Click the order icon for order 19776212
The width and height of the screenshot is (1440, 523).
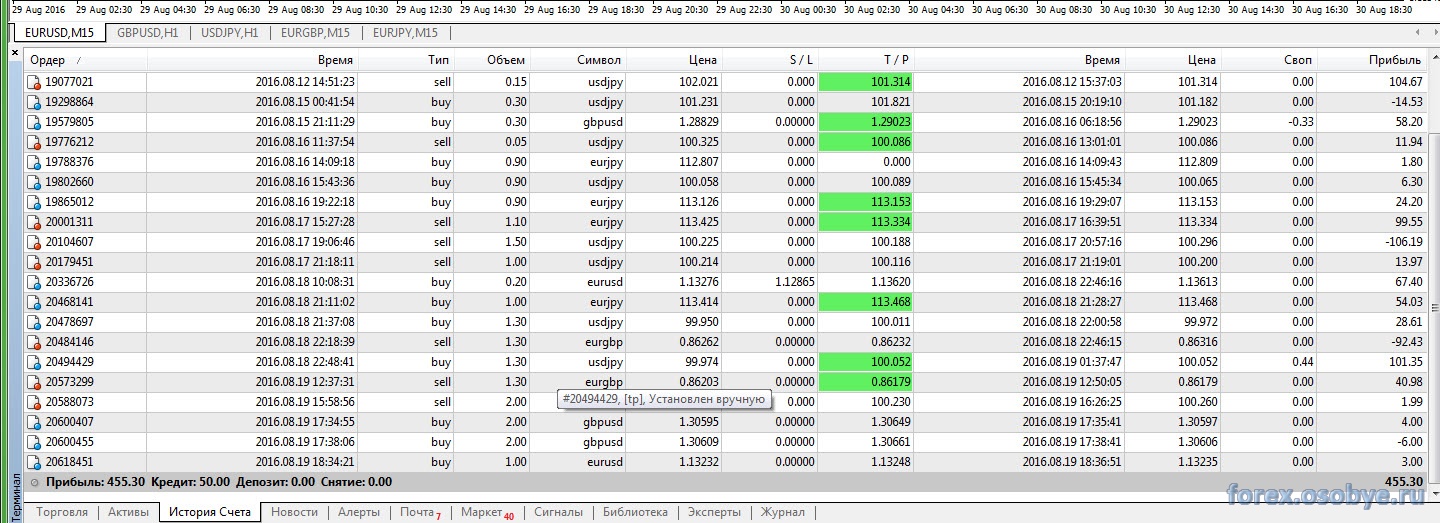34,142
